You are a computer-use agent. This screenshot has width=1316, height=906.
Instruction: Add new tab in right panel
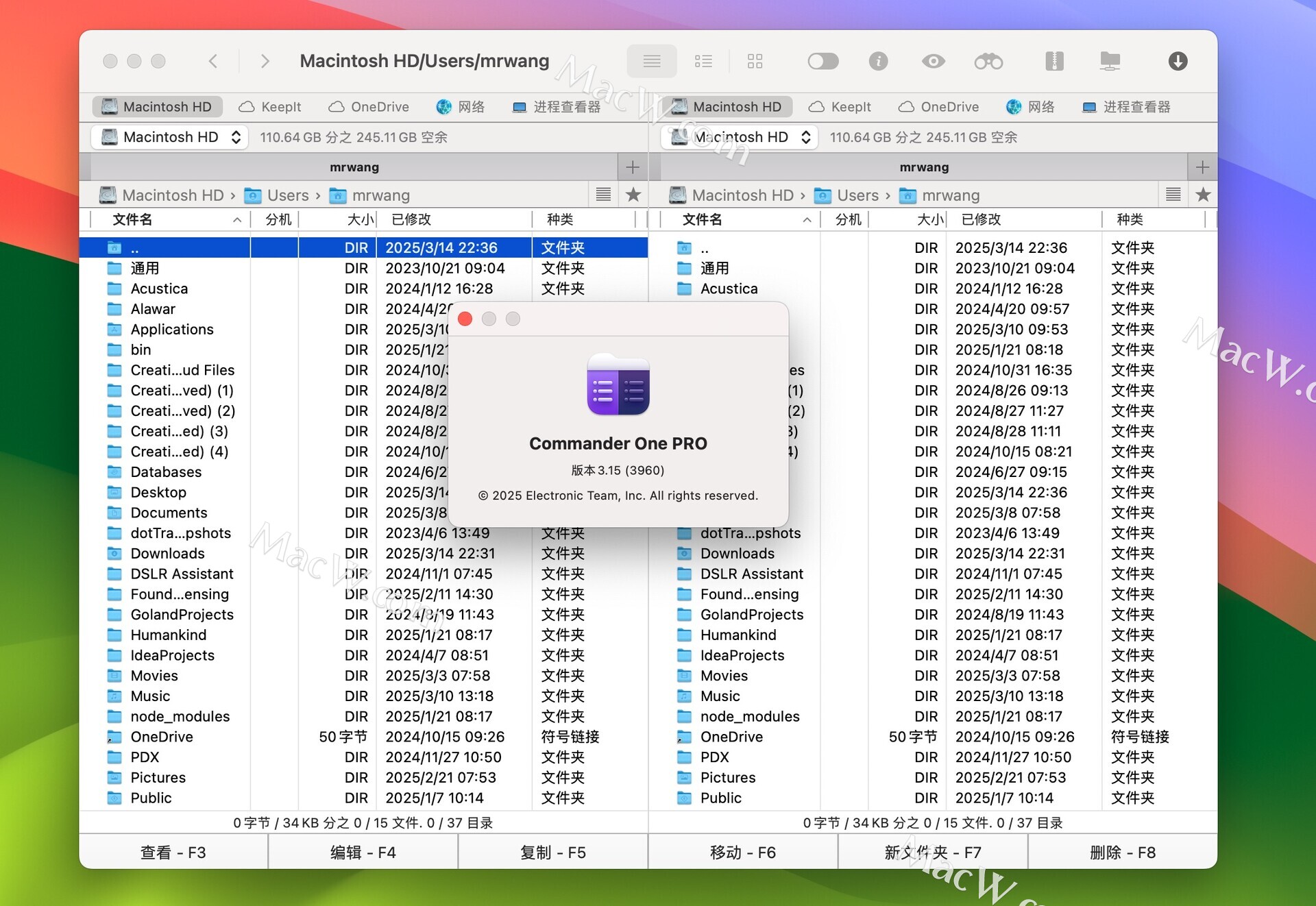[x=1202, y=167]
